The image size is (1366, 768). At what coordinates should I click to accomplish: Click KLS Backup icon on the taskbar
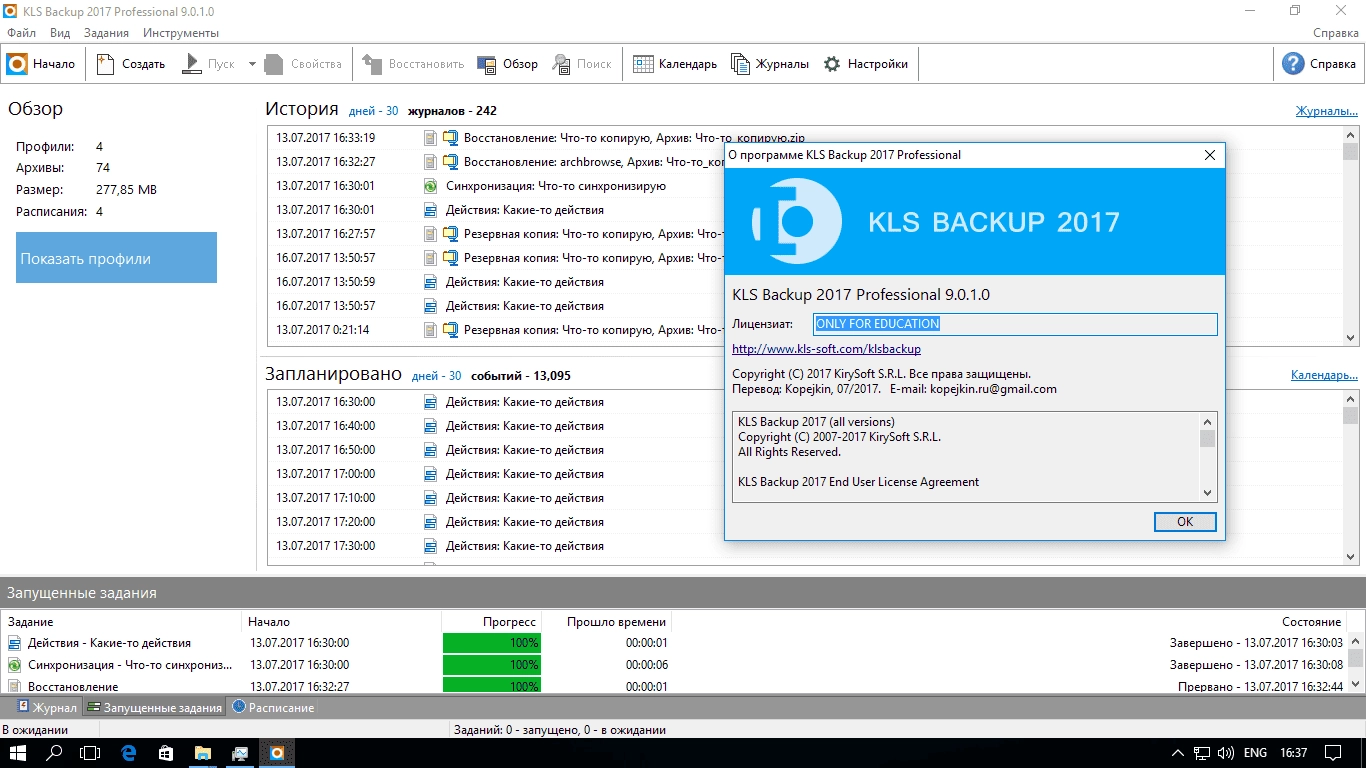(277, 753)
